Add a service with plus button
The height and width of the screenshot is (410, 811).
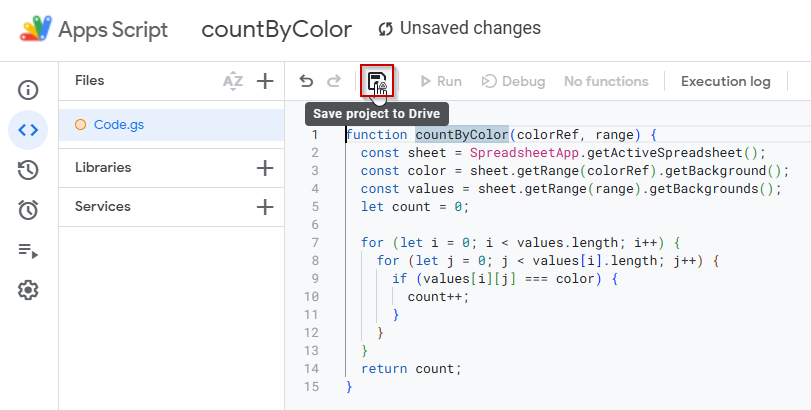click(x=265, y=207)
